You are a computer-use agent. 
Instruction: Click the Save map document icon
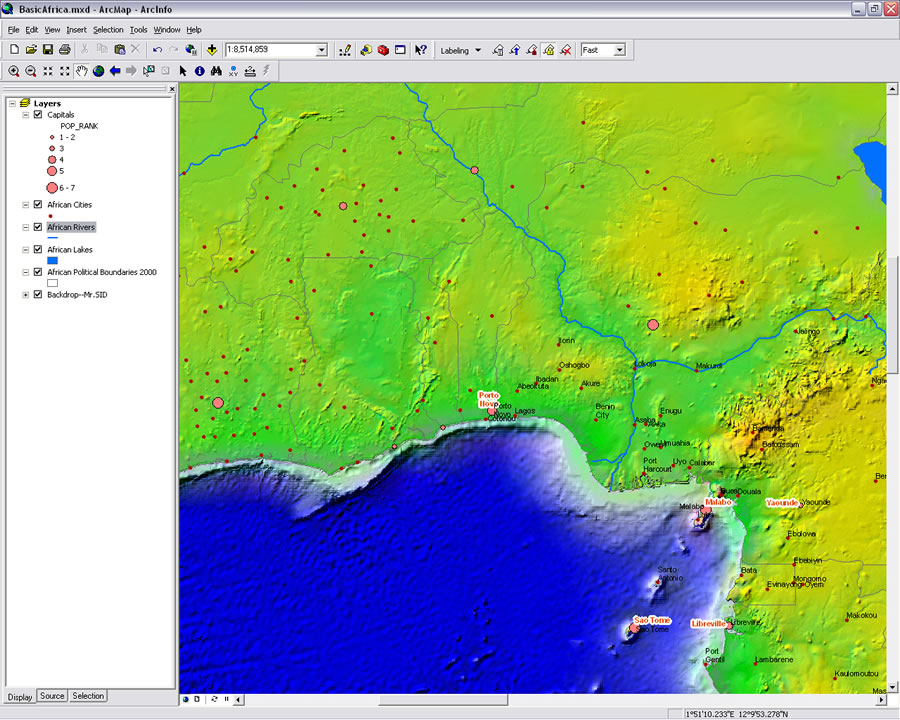pyautogui.click(x=47, y=50)
